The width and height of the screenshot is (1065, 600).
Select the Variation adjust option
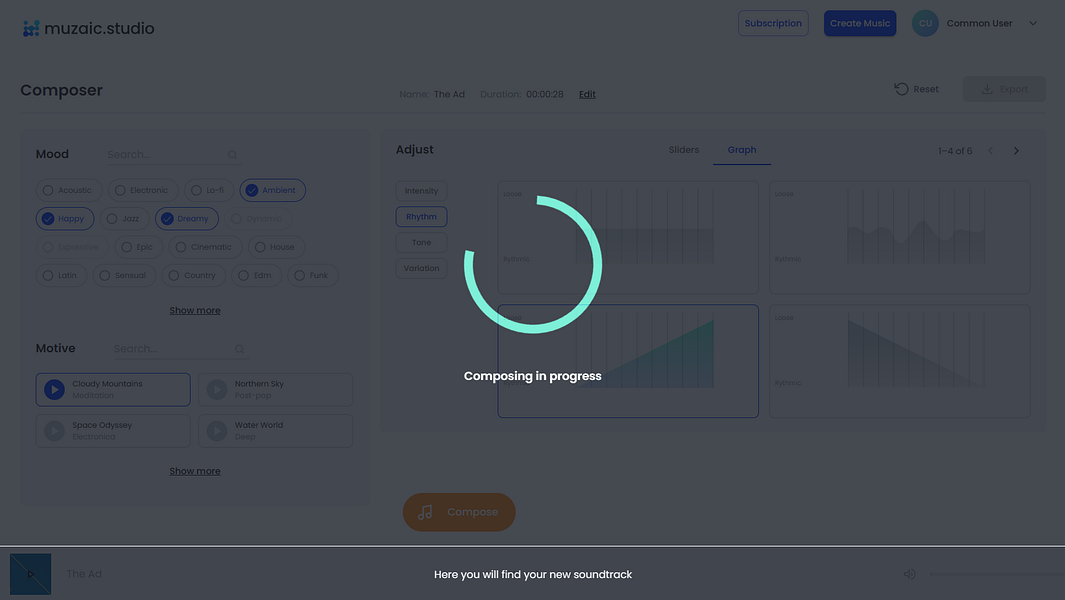(421, 268)
